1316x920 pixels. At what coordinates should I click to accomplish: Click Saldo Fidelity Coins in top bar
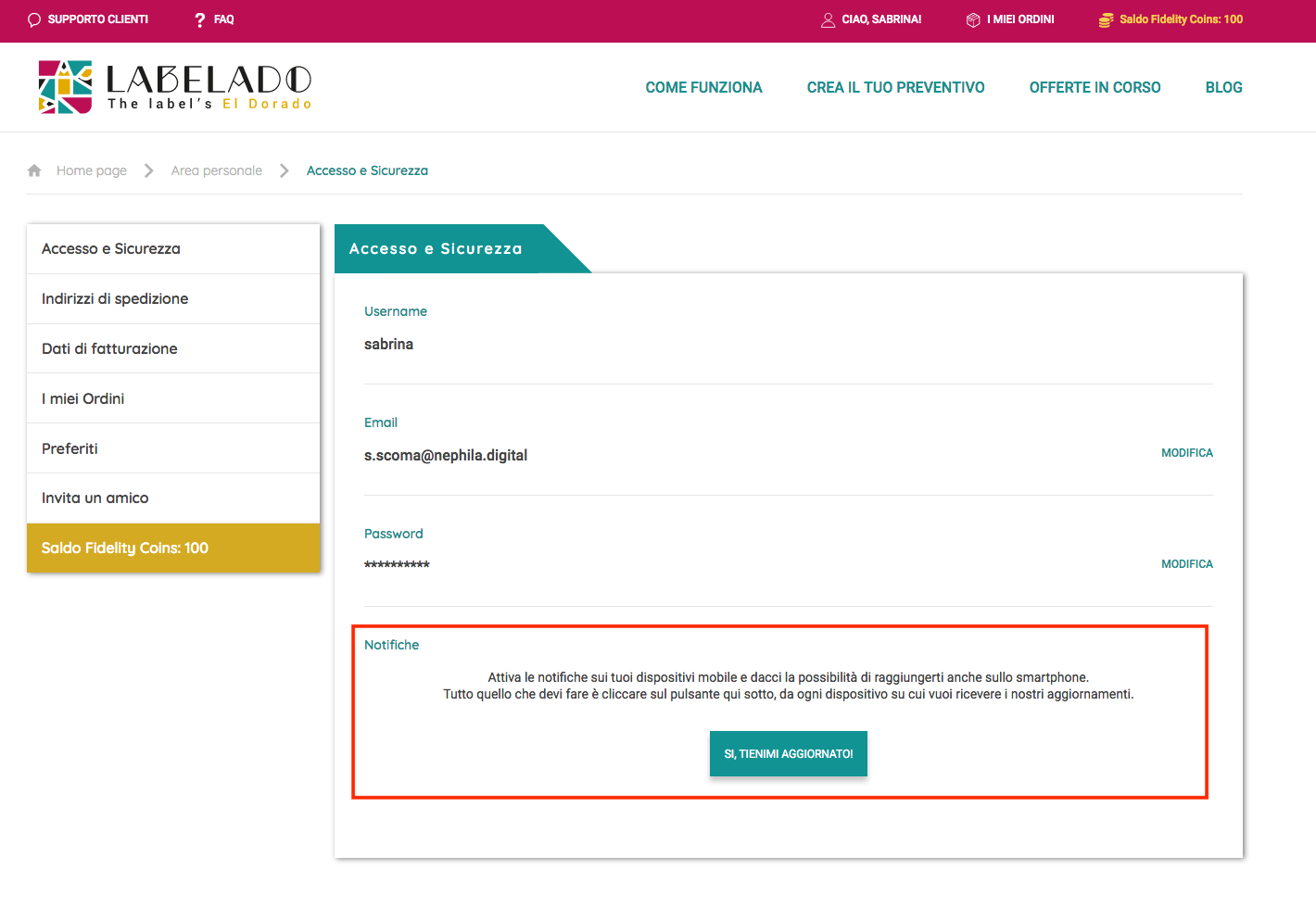click(1181, 19)
